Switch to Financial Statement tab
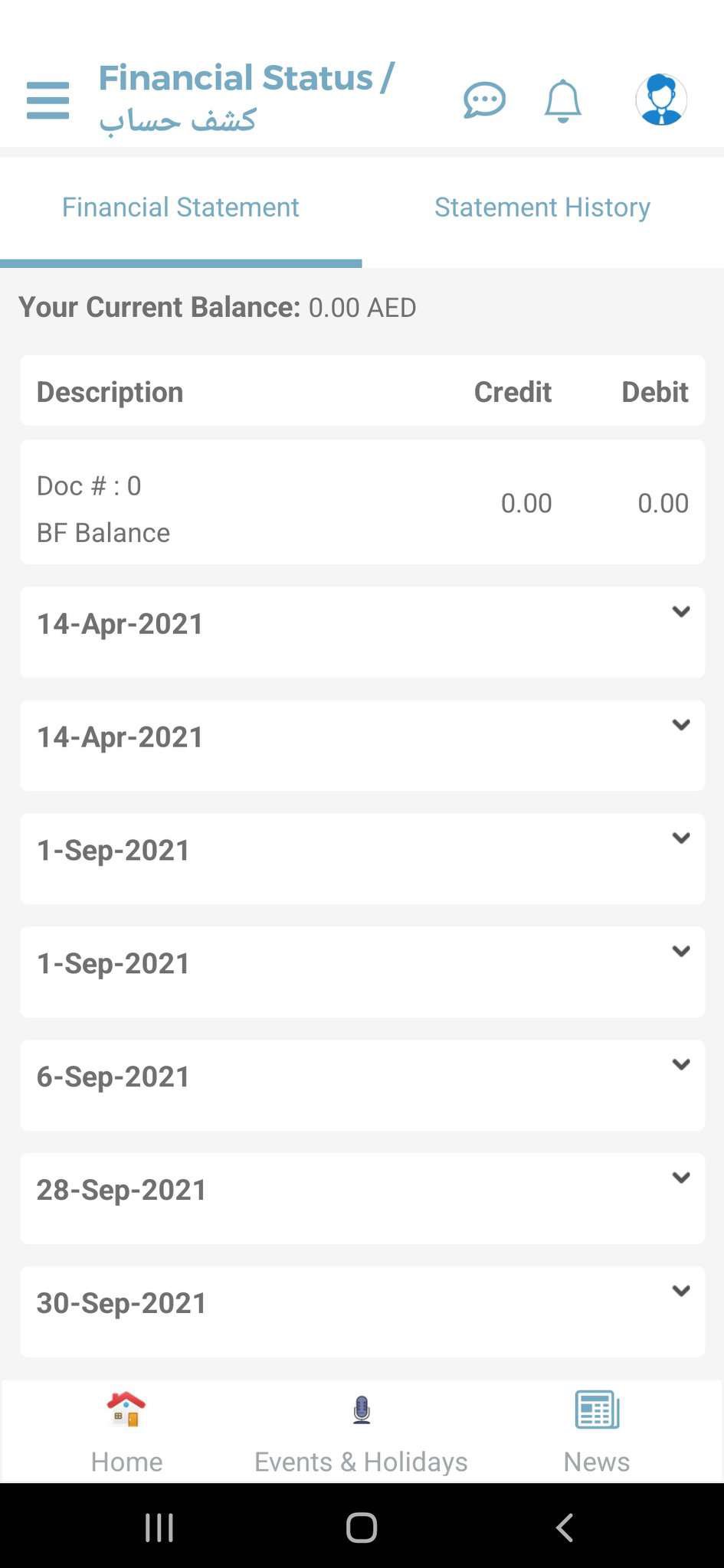The image size is (724, 1568). tap(181, 207)
